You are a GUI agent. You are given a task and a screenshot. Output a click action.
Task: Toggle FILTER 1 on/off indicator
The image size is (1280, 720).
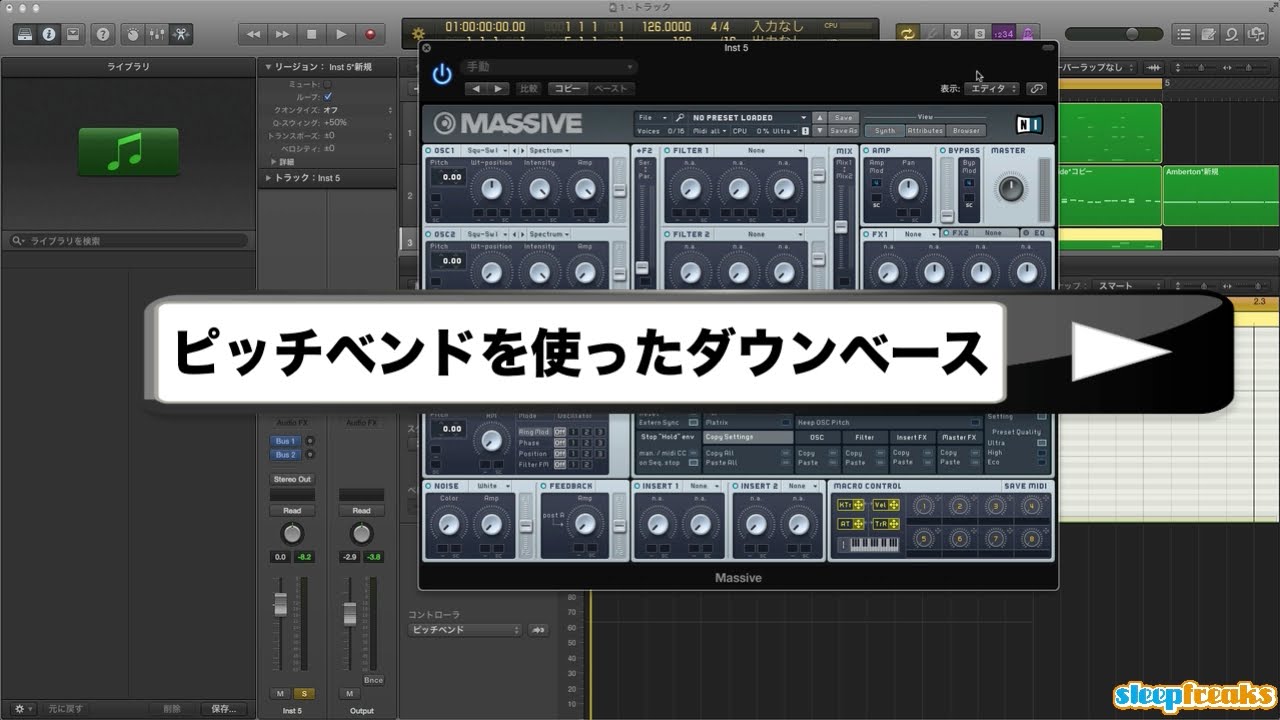coord(667,150)
